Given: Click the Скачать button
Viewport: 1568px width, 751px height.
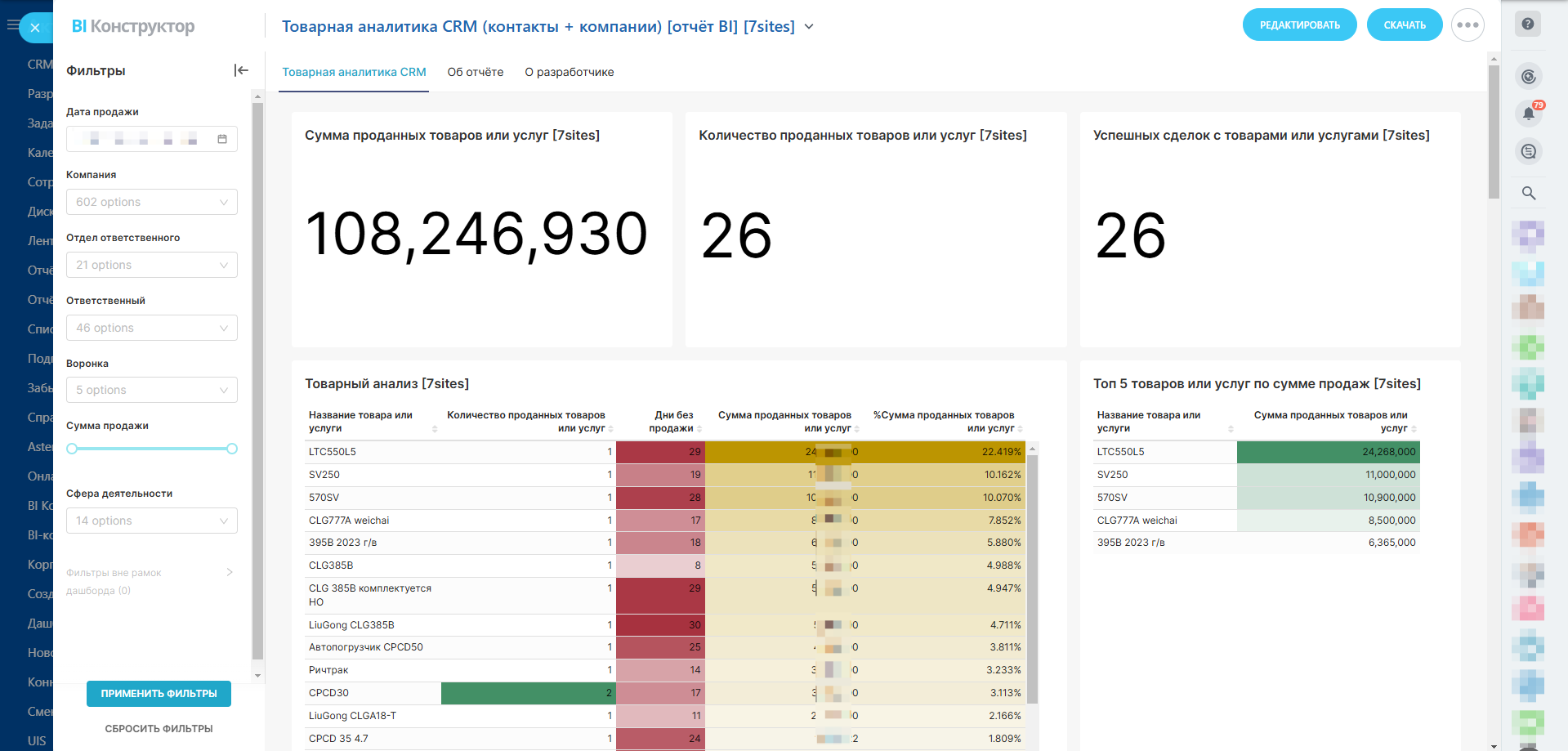Looking at the screenshot, I should (1404, 25).
